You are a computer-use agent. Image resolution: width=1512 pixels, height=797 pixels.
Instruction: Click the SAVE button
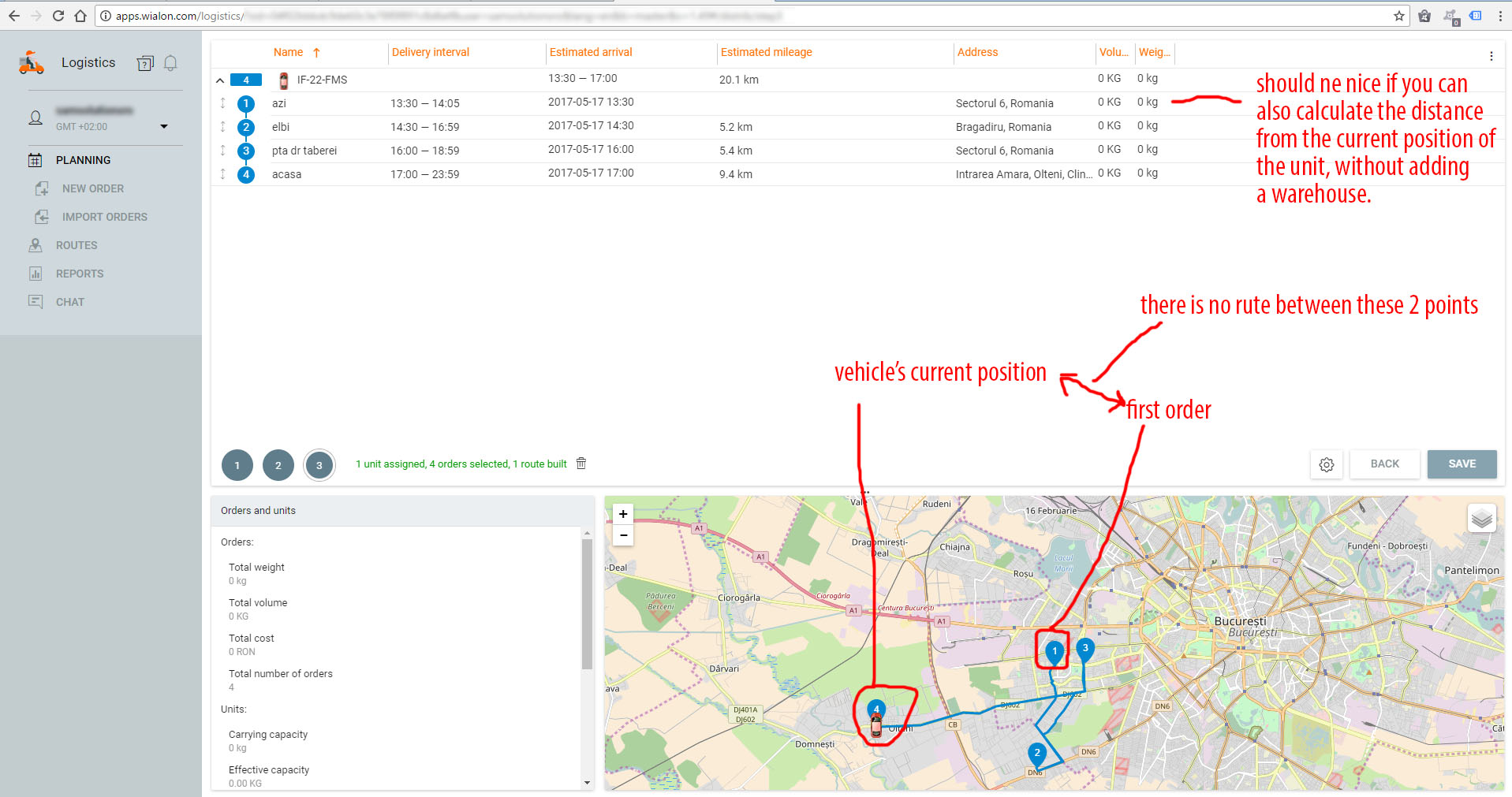pos(1461,464)
